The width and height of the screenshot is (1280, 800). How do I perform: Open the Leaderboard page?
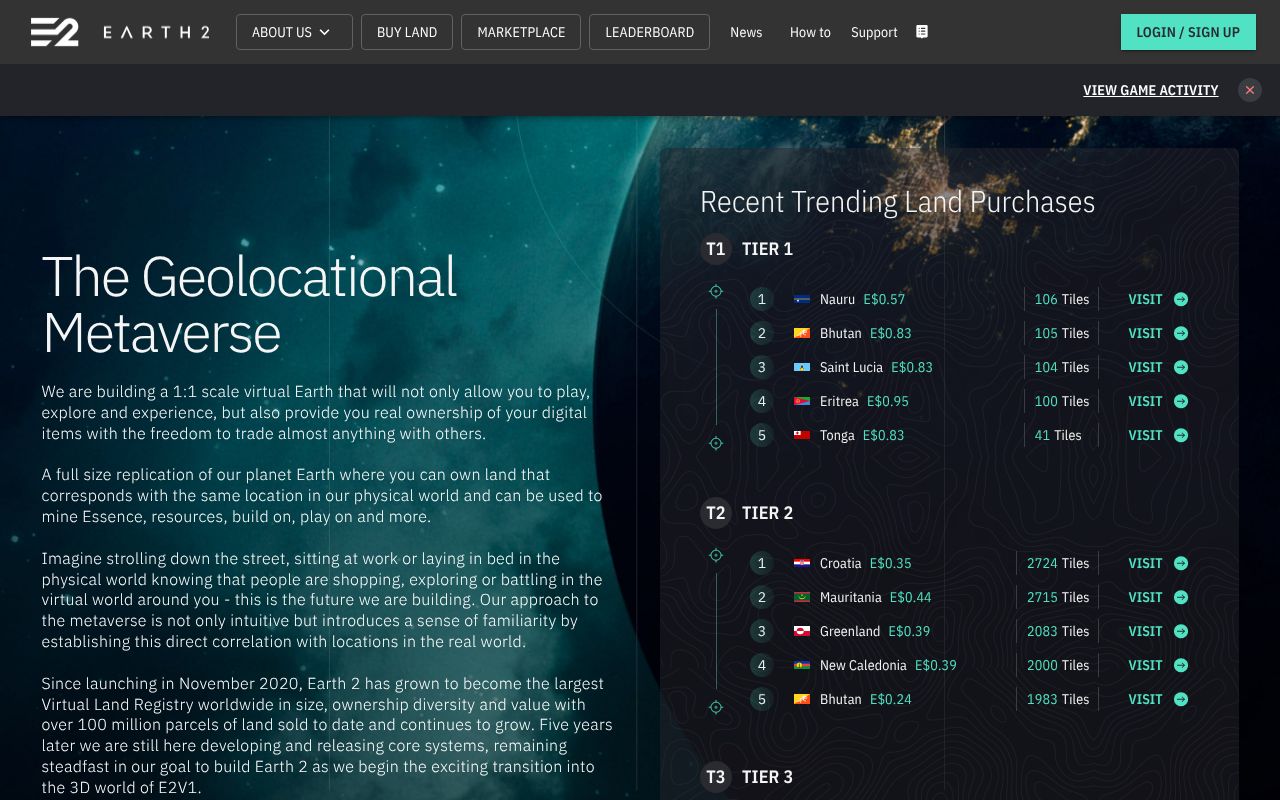coord(649,32)
